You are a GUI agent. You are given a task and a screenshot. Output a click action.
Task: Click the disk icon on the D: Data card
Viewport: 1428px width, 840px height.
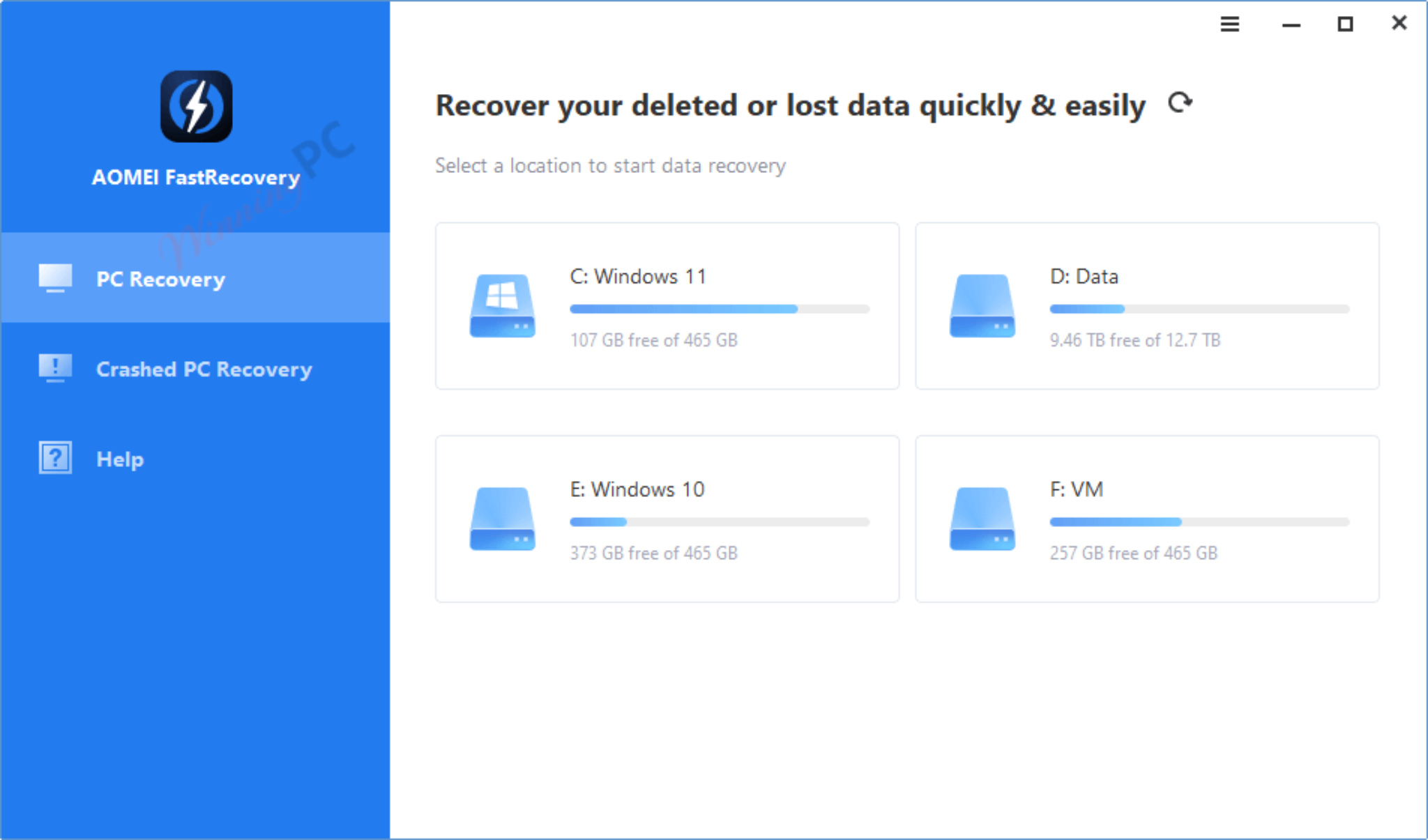coord(982,307)
